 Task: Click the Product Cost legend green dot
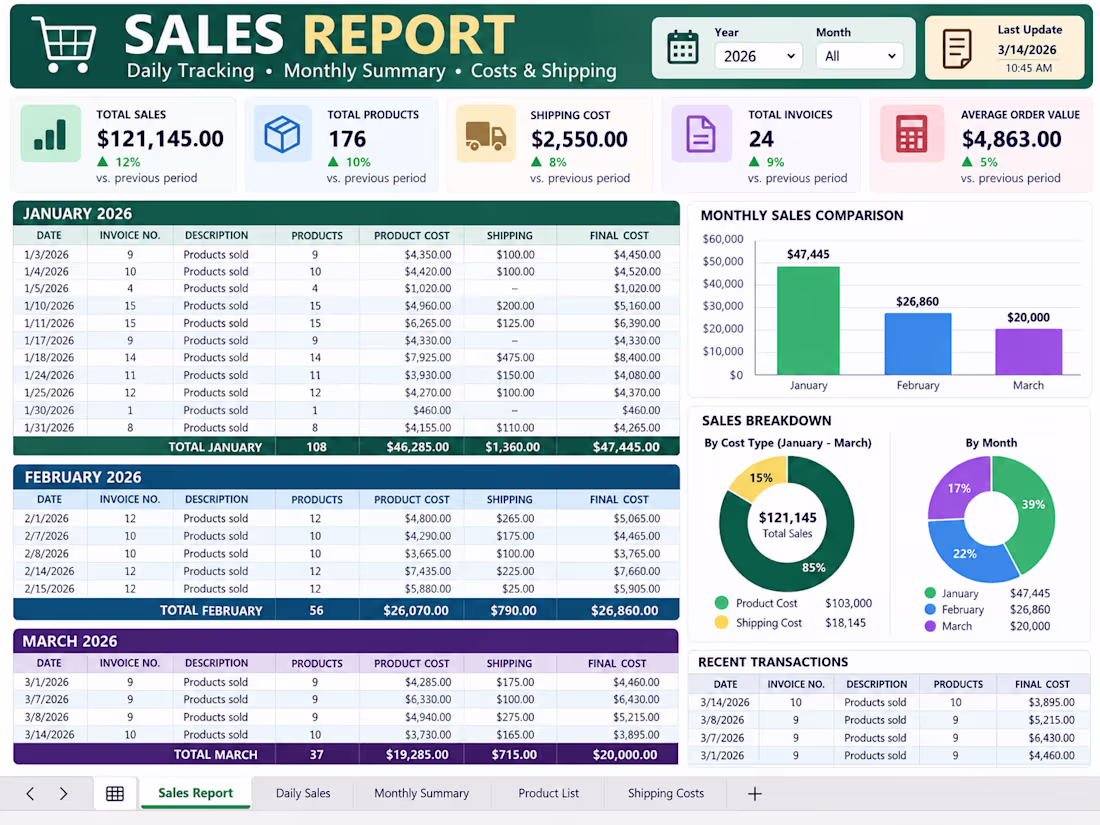[x=721, y=603]
